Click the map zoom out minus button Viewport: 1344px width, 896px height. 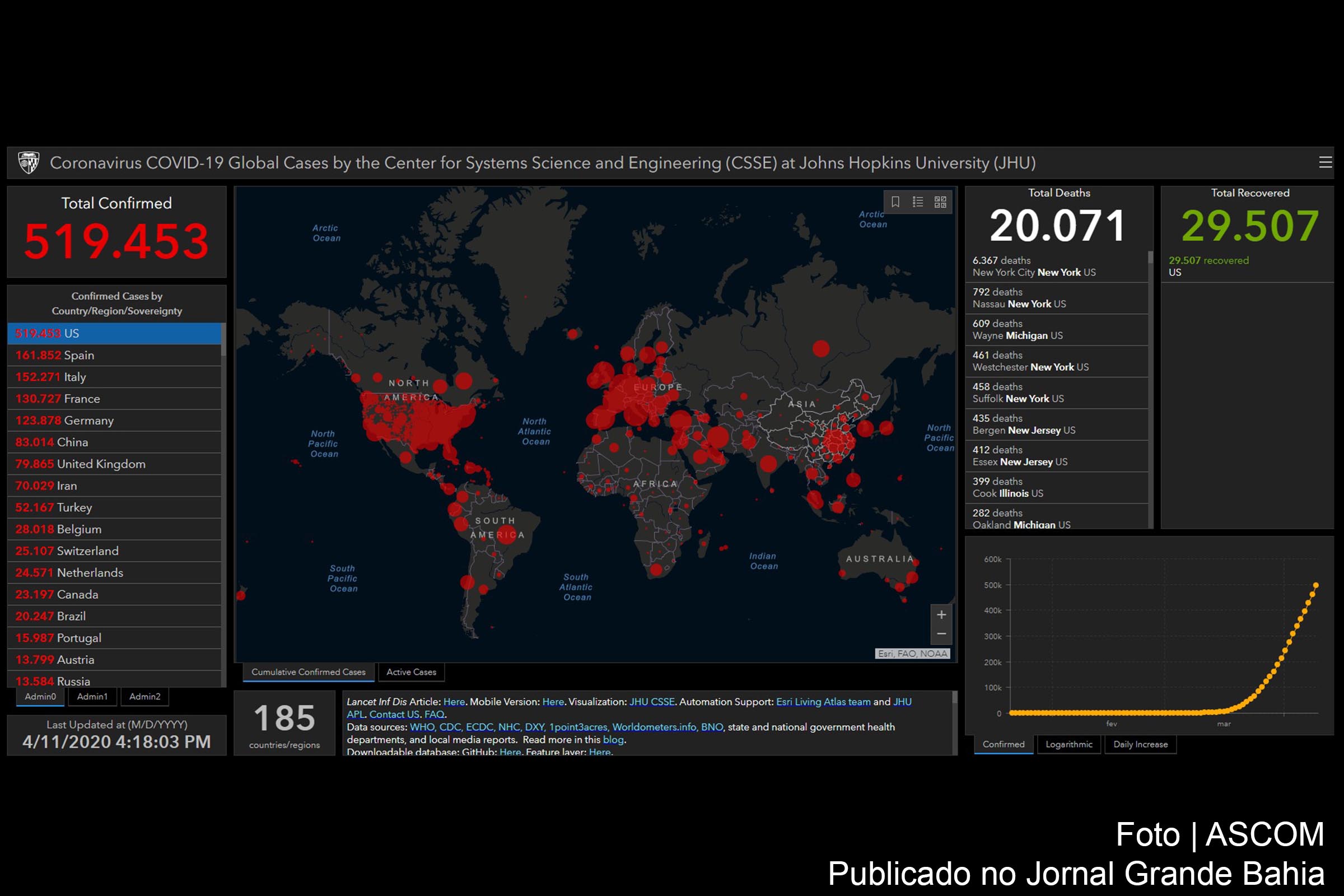[941, 634]
